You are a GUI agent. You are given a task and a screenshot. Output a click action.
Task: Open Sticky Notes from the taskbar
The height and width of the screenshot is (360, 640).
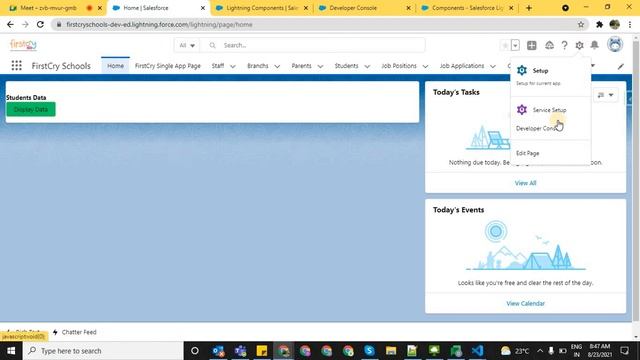[x=262, y=351]
